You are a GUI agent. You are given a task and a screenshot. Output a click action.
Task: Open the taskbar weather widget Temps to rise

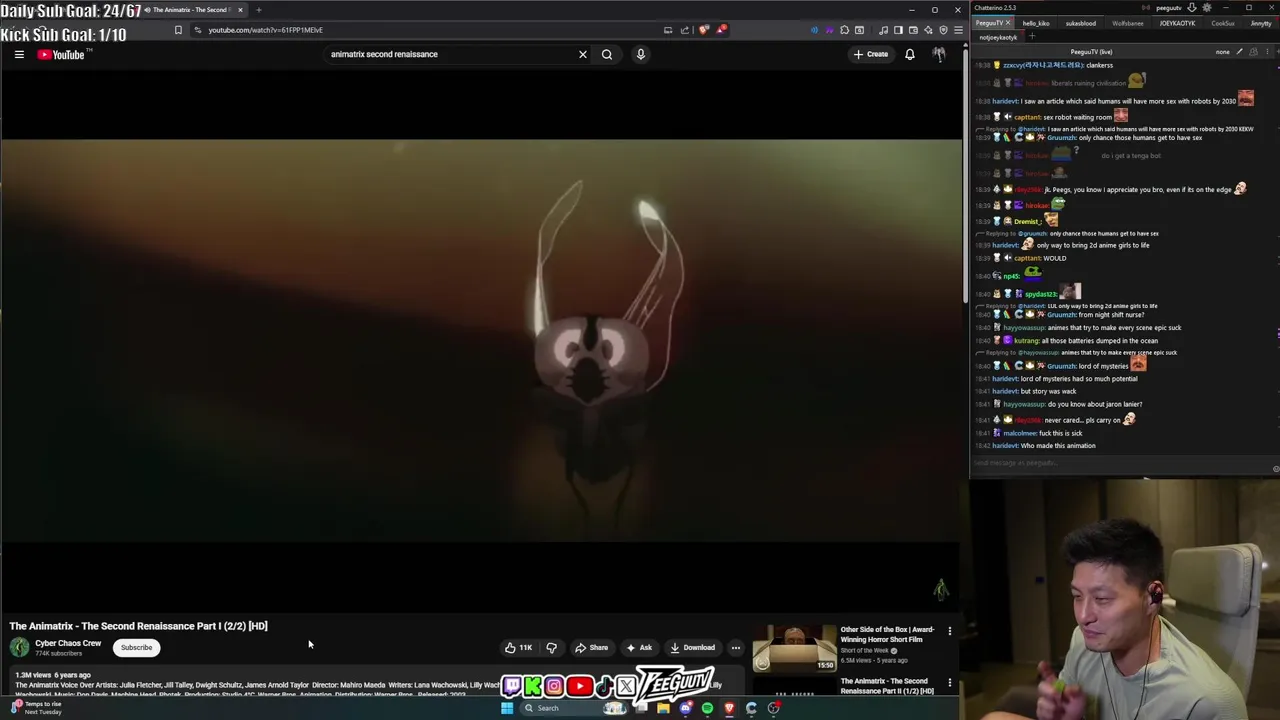click(x=36, y=708)
